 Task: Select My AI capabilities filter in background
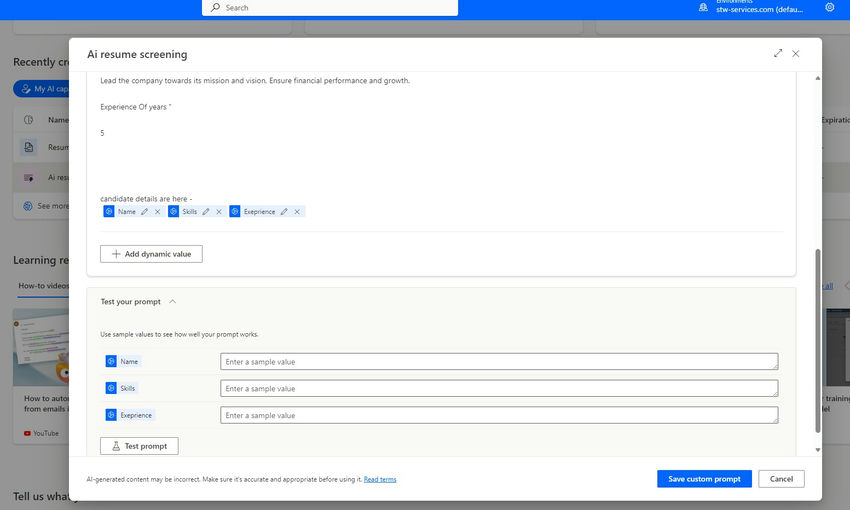(41, 88)
